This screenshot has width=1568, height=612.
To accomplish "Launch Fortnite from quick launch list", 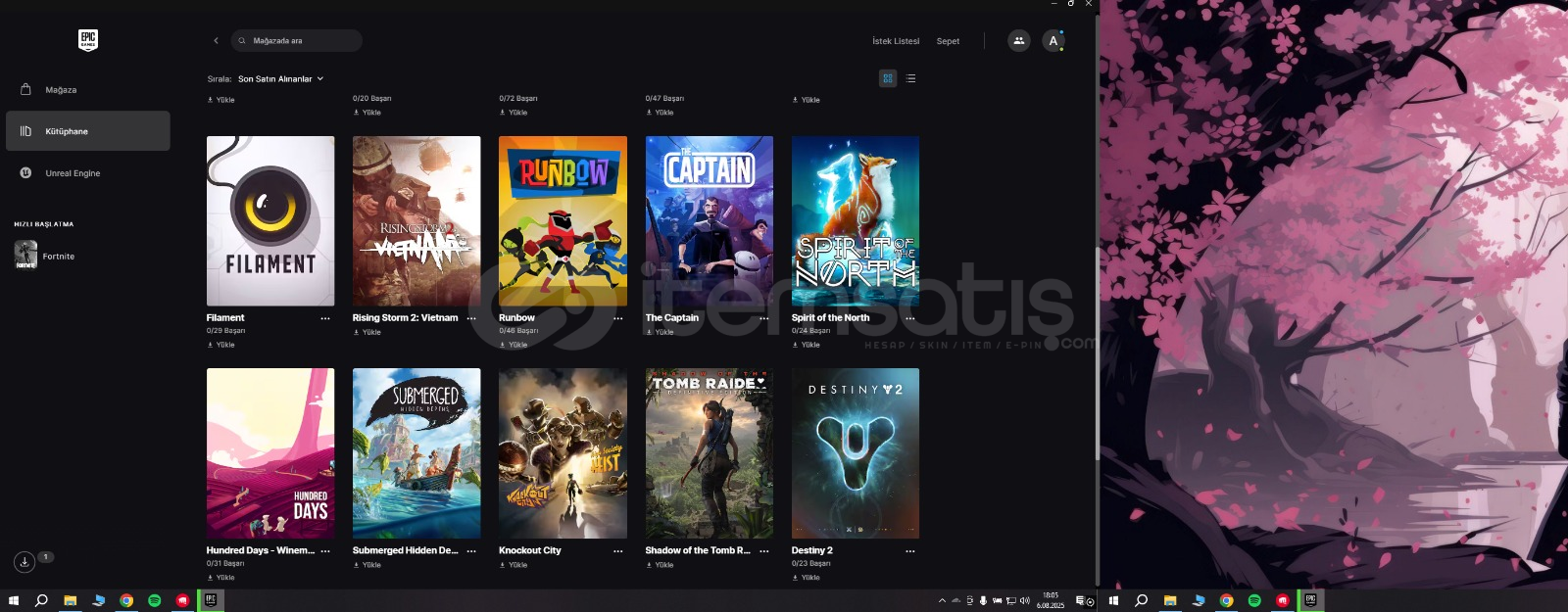I will [x=45, y=256].
